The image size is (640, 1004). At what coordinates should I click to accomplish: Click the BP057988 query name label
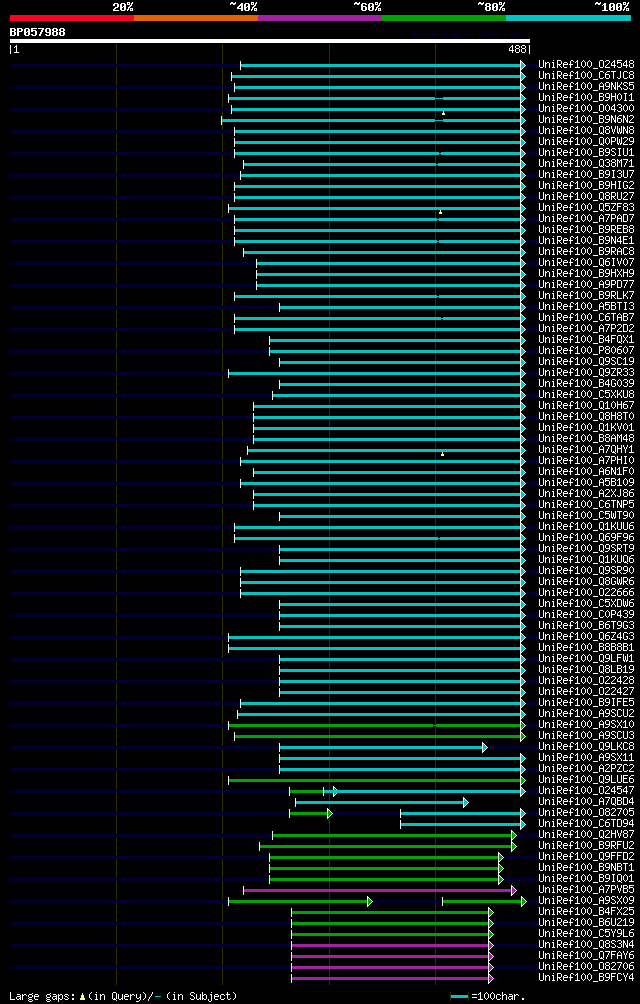click(37, 31)
